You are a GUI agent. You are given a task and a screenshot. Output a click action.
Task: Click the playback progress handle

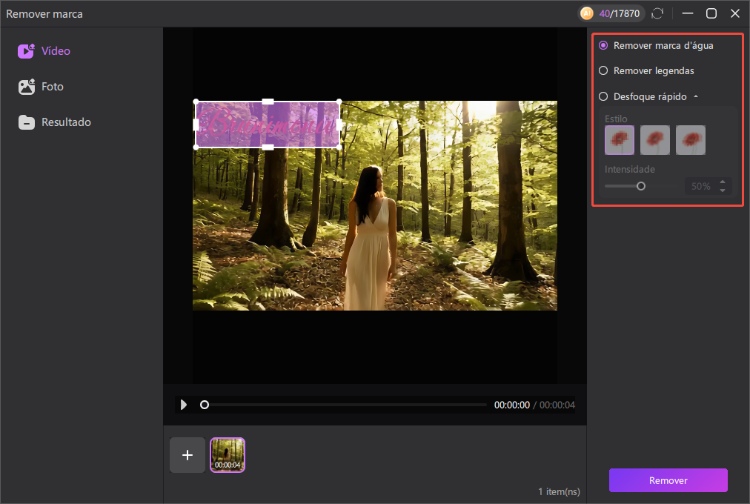coord(204,405)
